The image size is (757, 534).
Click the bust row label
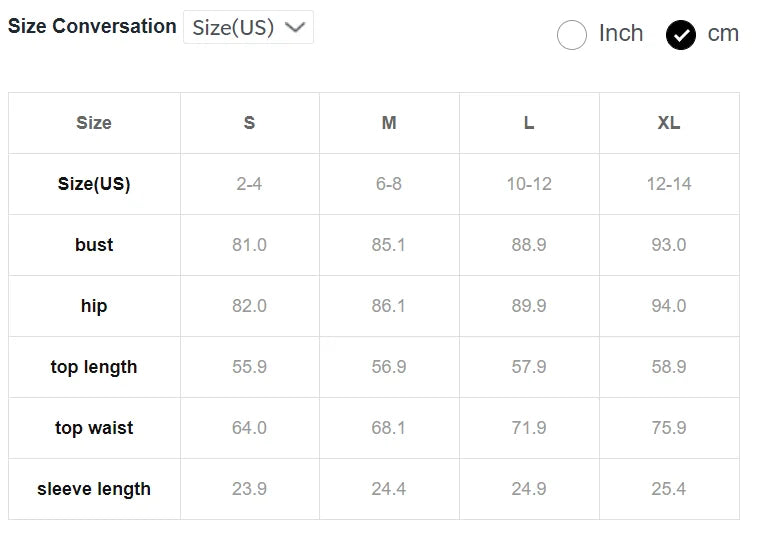pyautogui.click(x=94, y=245)
